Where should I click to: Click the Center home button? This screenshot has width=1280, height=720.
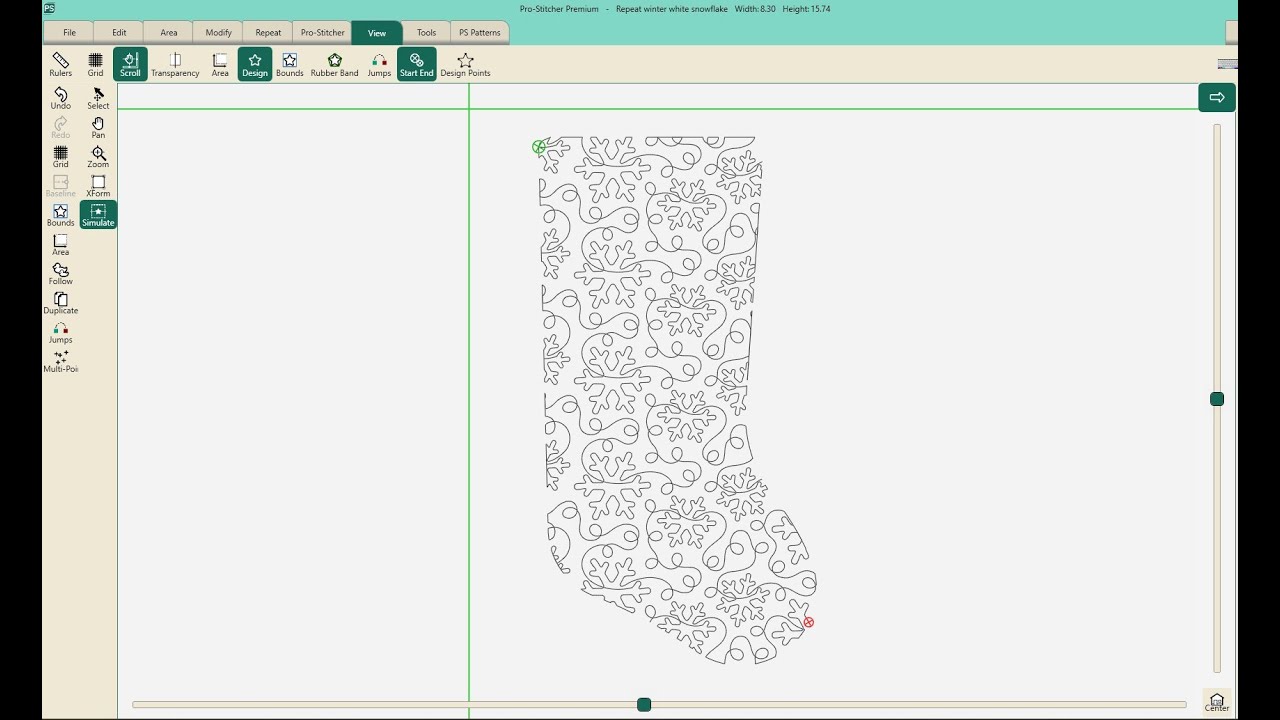coord(1217,702)
